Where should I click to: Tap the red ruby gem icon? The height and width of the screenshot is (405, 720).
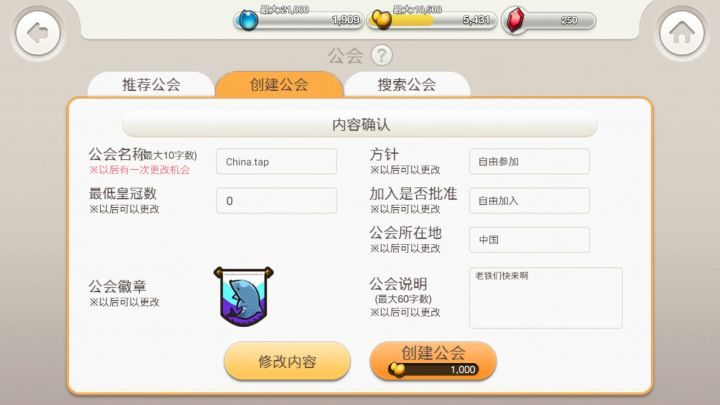point(515,21)
